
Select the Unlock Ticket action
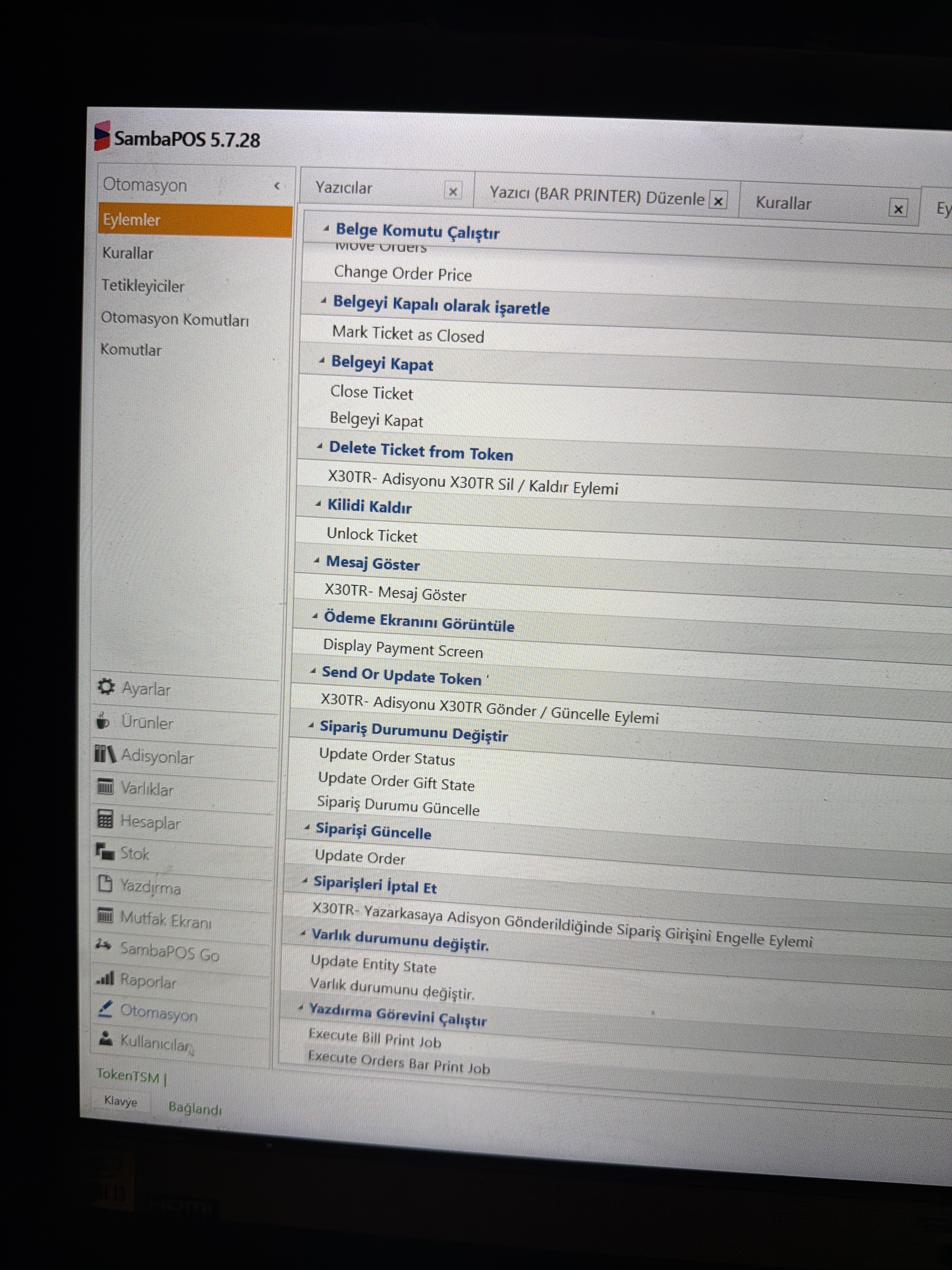[372, 535]
